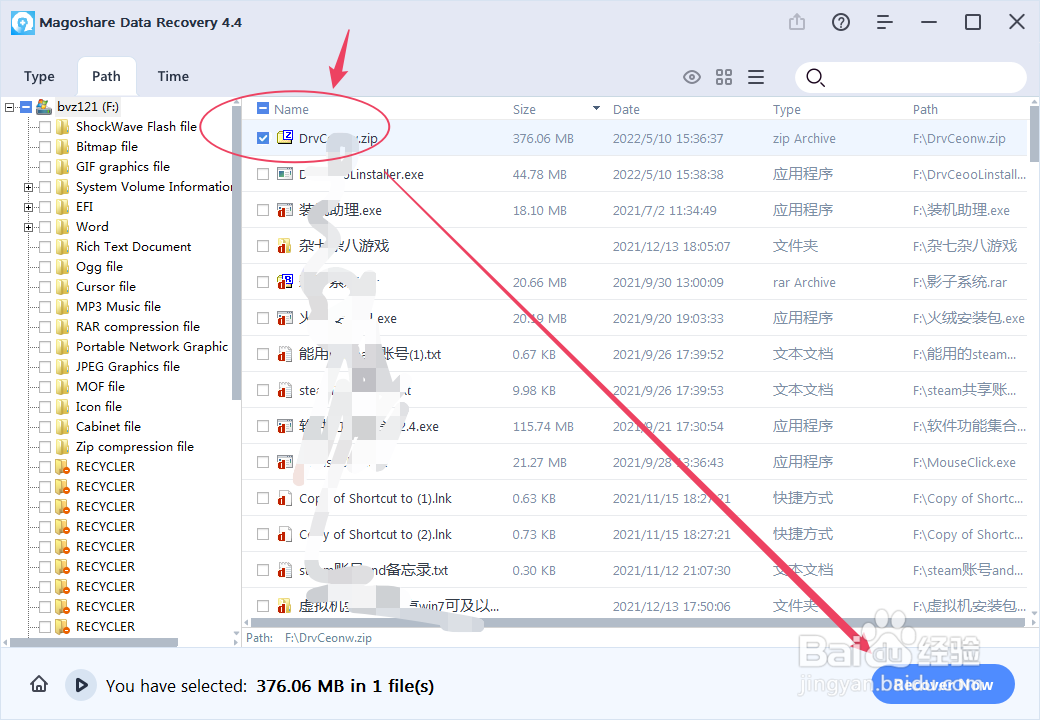Image resolution: width=1040 pixels, height=720 pixels.
Task: Expand the Word tree node
Action: coord(29,227)
